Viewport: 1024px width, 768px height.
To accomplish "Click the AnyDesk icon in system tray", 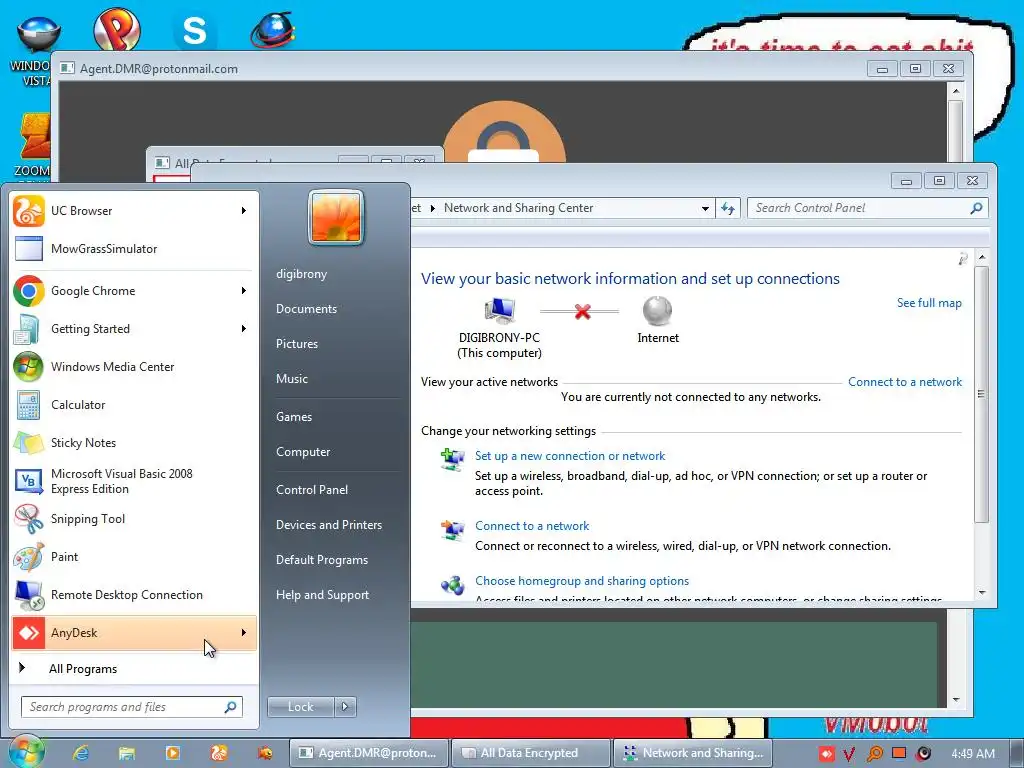I will 826,754.
